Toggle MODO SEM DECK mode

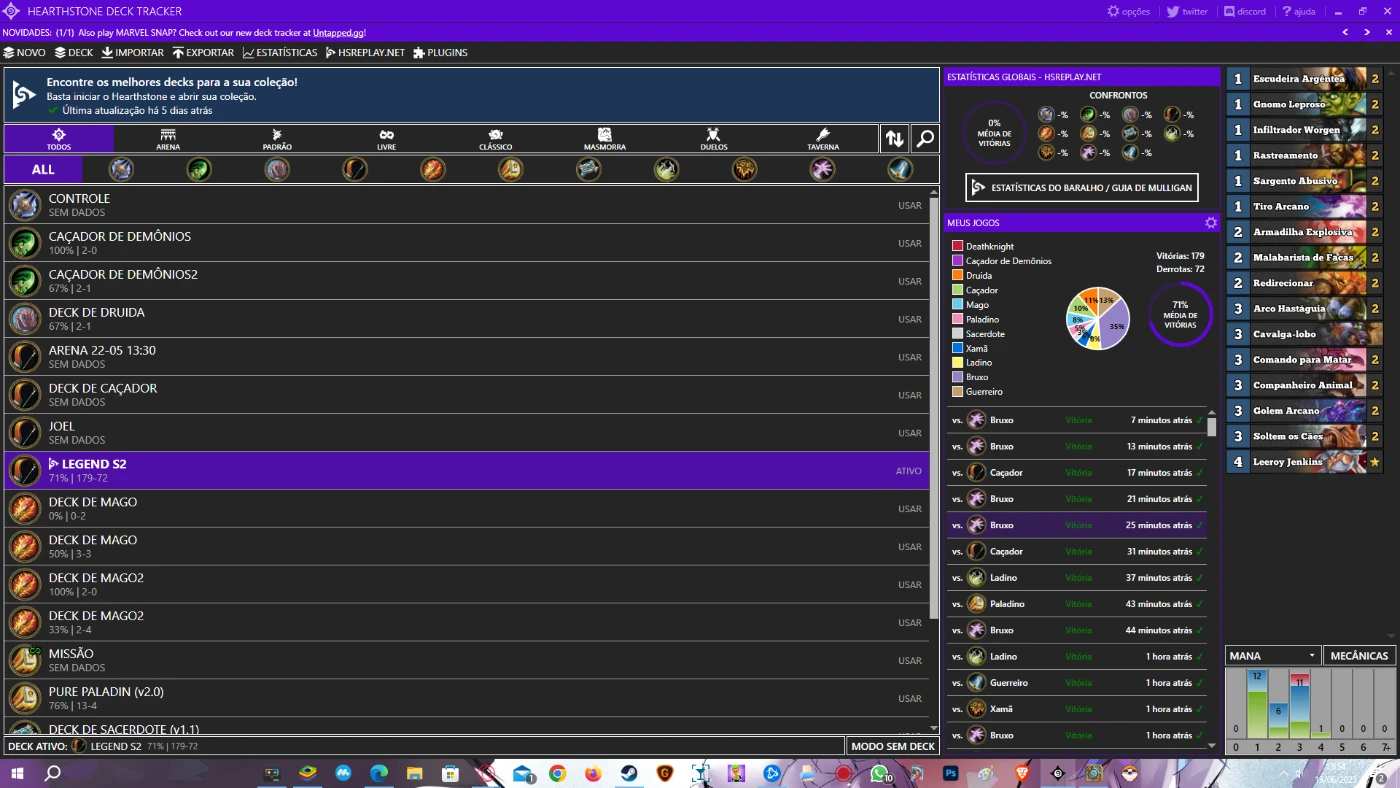pyautogui.click(x=893, y=746)
